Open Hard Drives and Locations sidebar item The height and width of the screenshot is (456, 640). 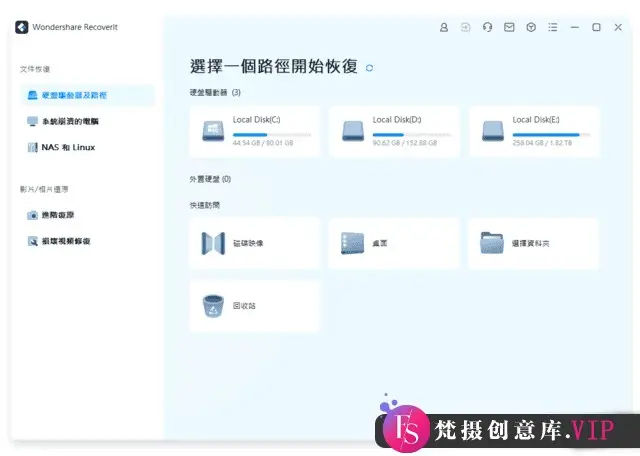(x=87, y=95)
